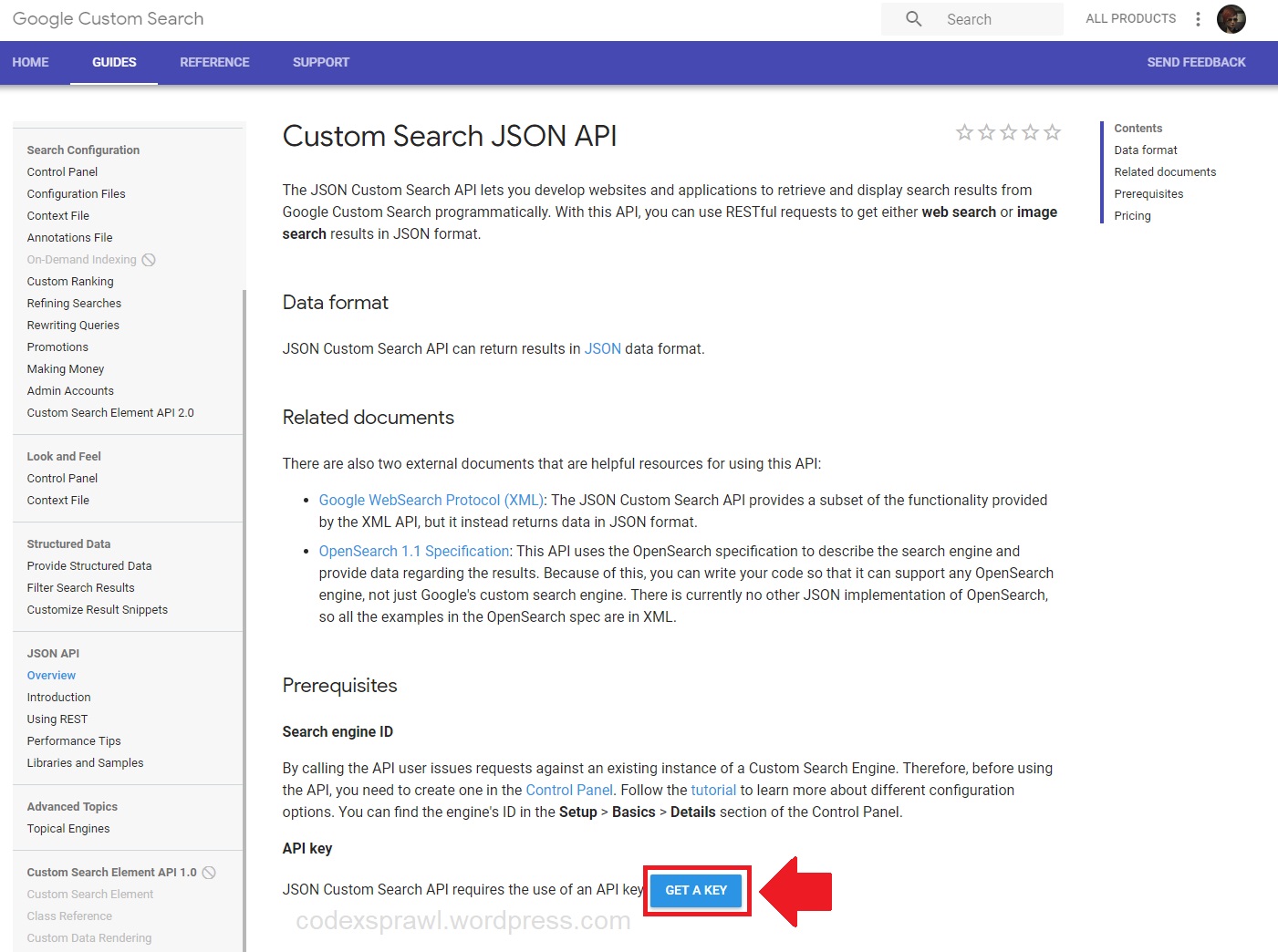1278x952 pixels.
Task: Open Rewriting Queries in sidebar
Action: coord(73,326)
